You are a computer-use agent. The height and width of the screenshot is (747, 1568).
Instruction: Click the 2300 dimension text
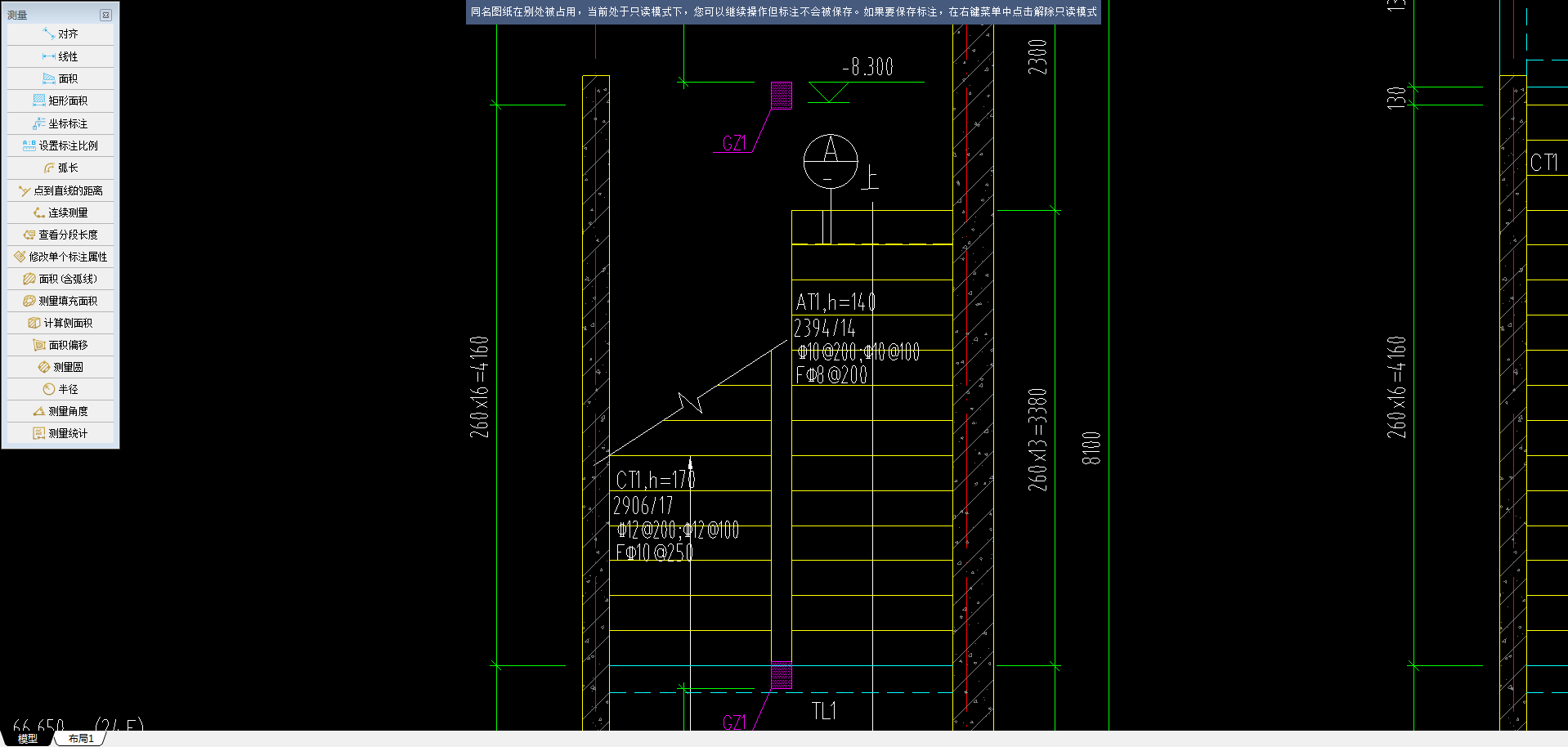(1037, 57)
